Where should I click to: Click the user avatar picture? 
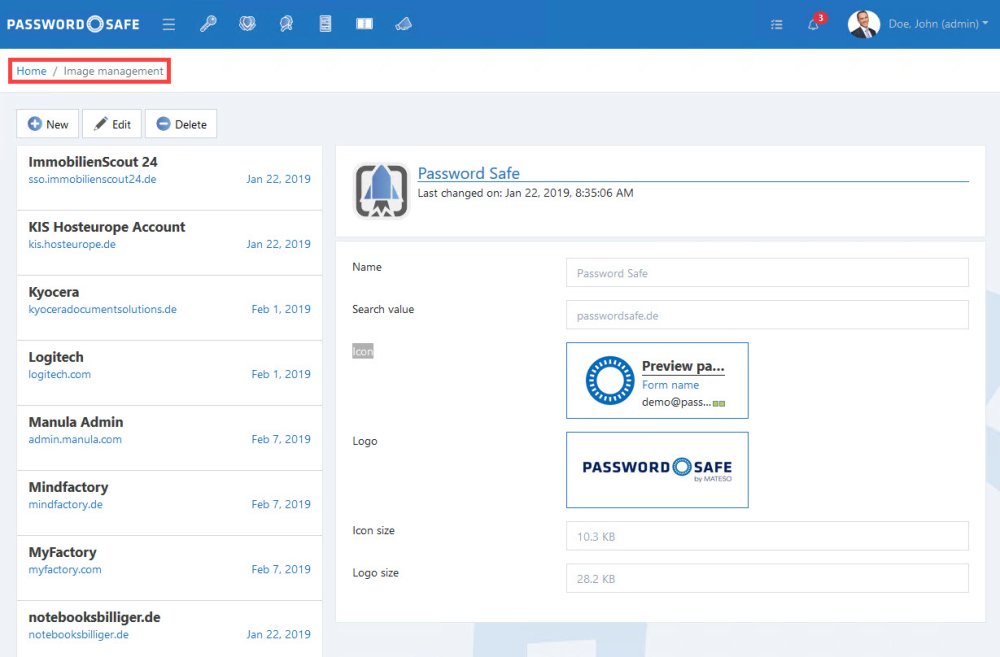864,24
